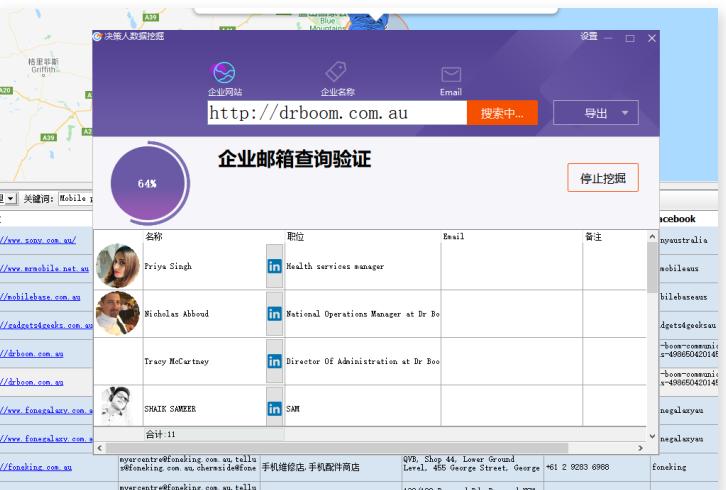Click the 关键词 keyword field in background window
Image resolution: width=726 pixels, height=490 pixels.
coord(75,199)
